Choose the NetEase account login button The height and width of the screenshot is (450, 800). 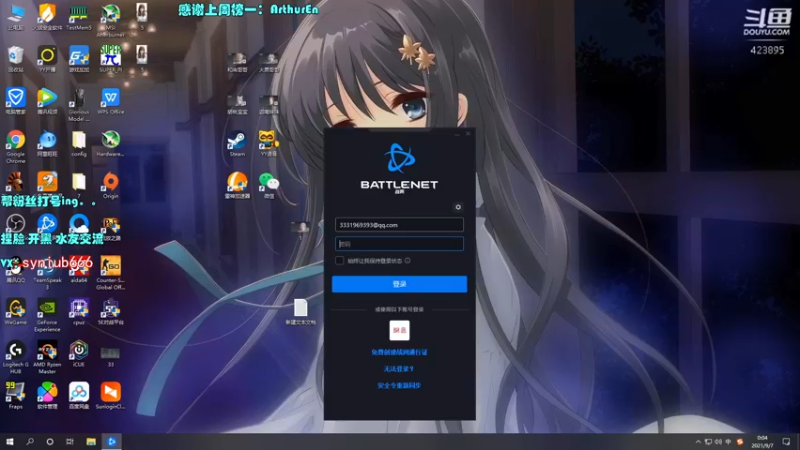399,331
